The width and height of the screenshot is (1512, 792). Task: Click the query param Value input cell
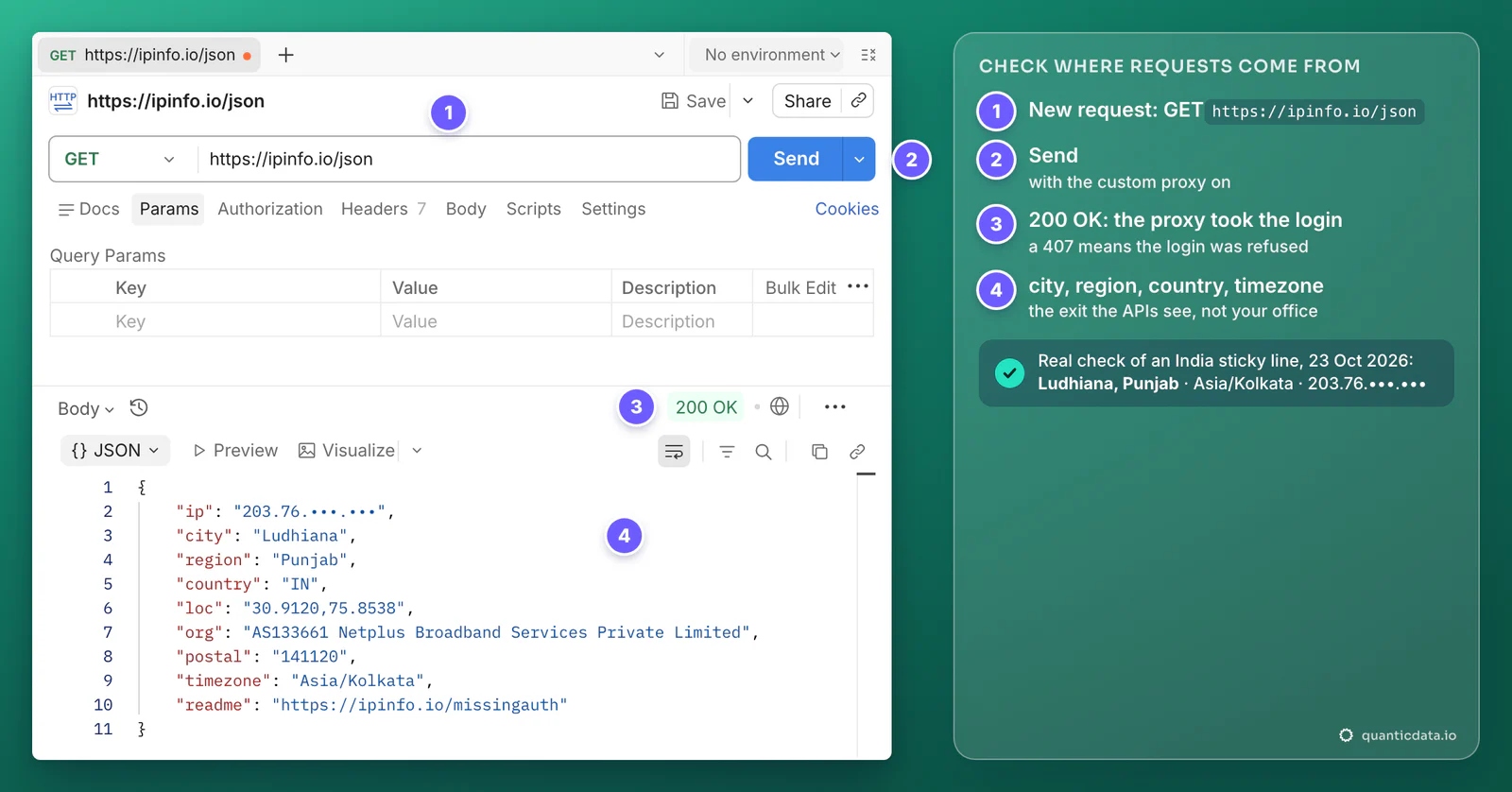click(496, 321)
